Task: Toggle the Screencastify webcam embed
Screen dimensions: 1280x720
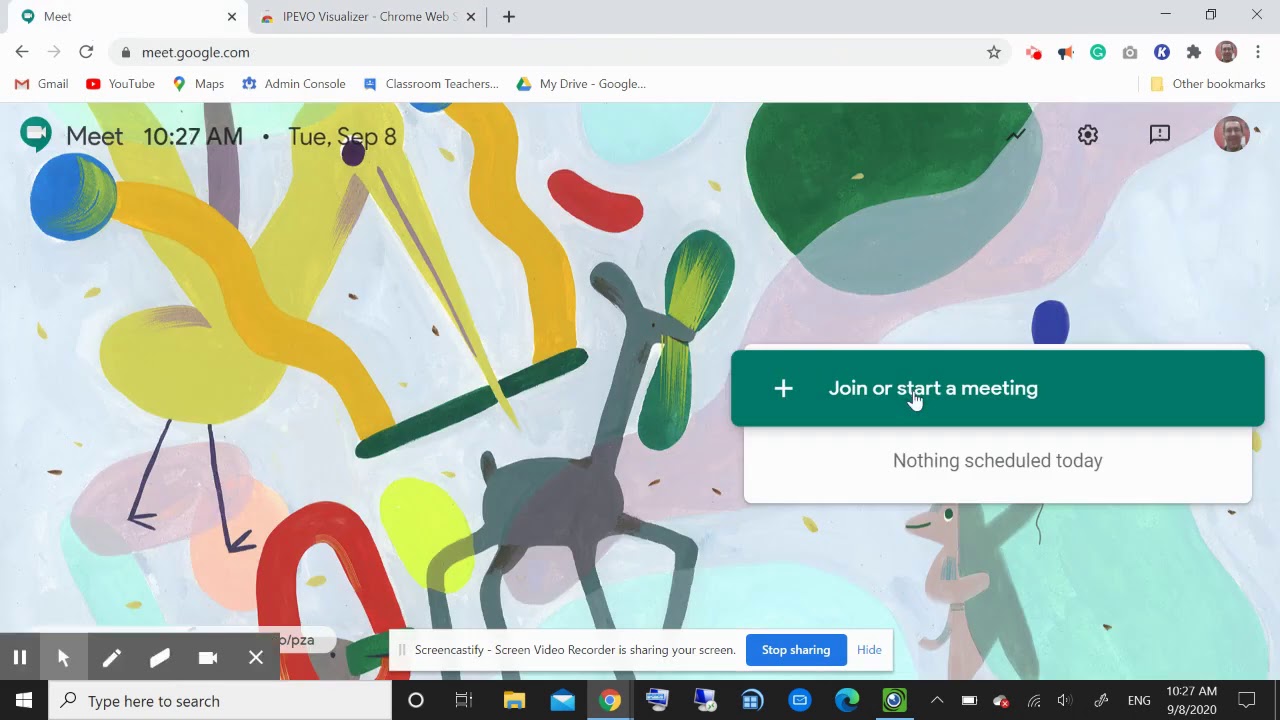Action: pos(208,658)
